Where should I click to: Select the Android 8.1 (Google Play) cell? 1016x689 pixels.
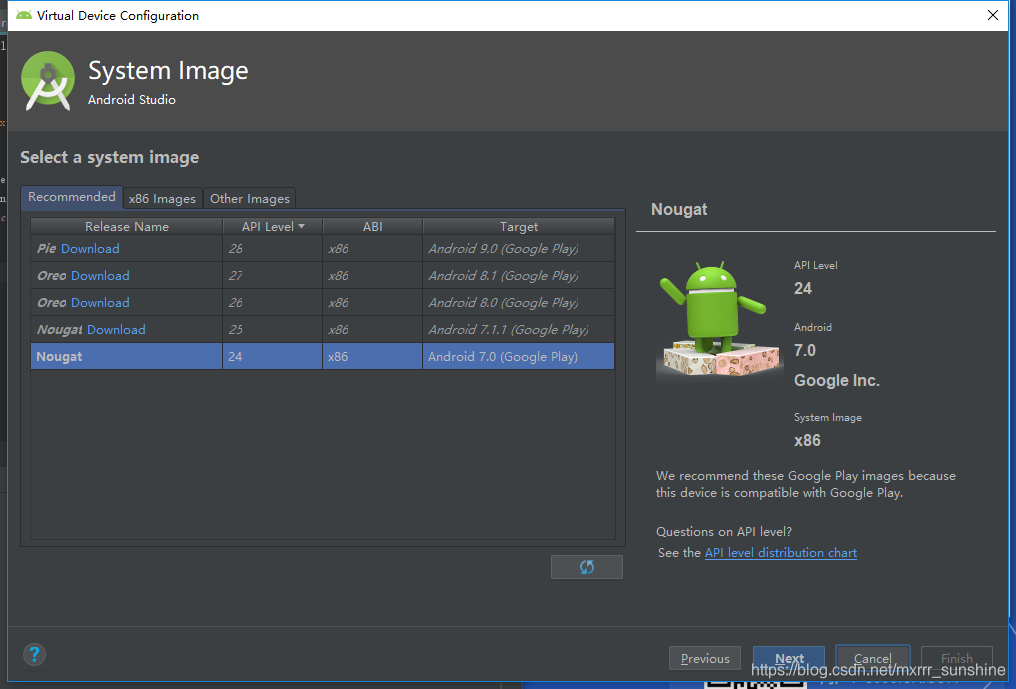pyautogui.click(x=518, y=275)
